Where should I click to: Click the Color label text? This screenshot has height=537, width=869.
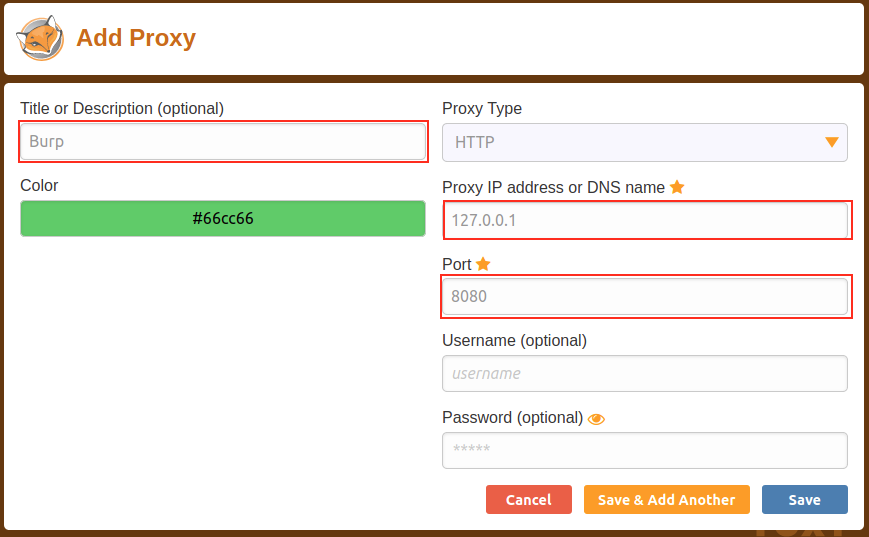coord(39,185)
